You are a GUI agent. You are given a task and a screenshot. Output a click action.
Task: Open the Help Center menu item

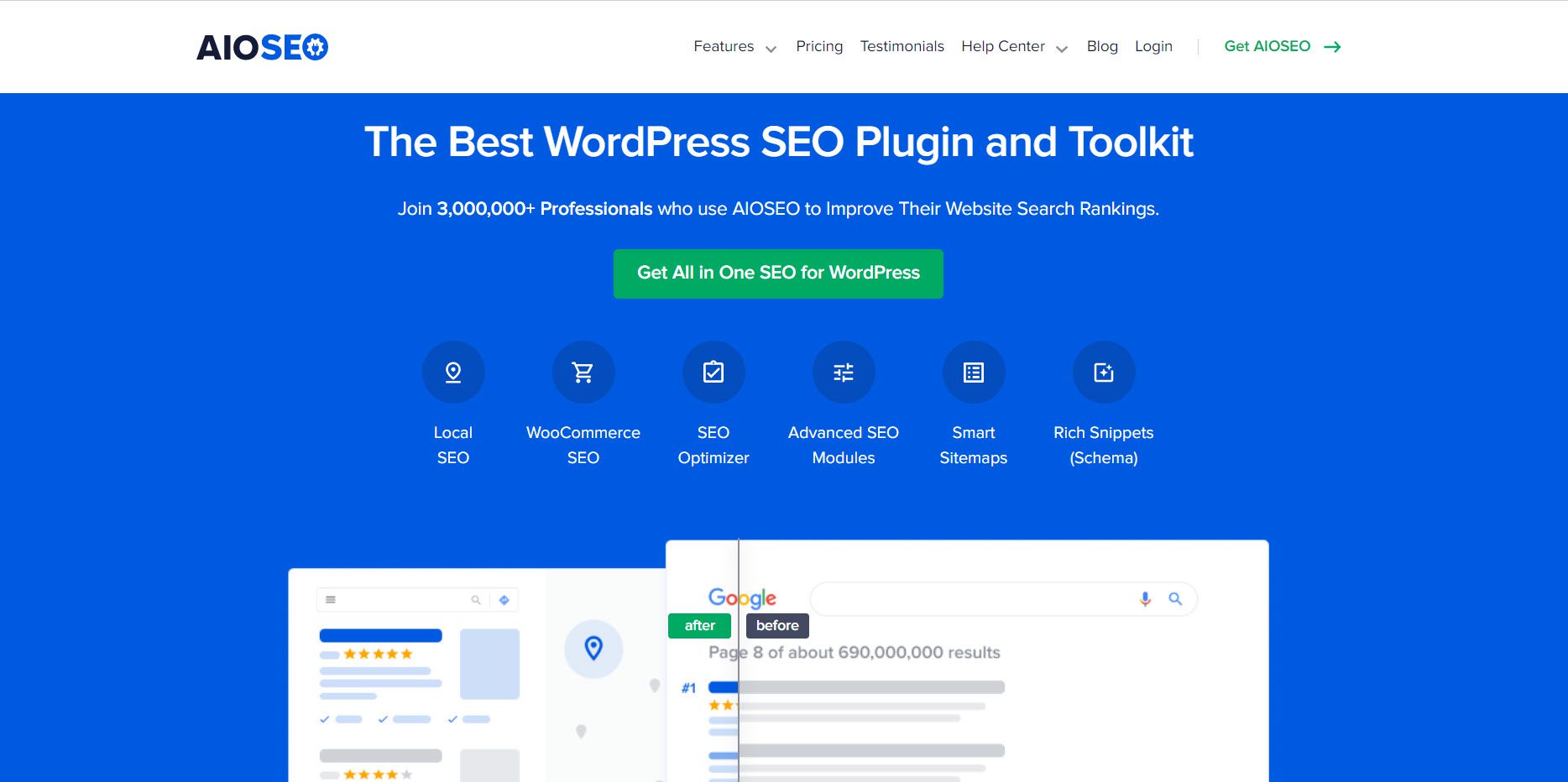click(x=1003, y=46)
